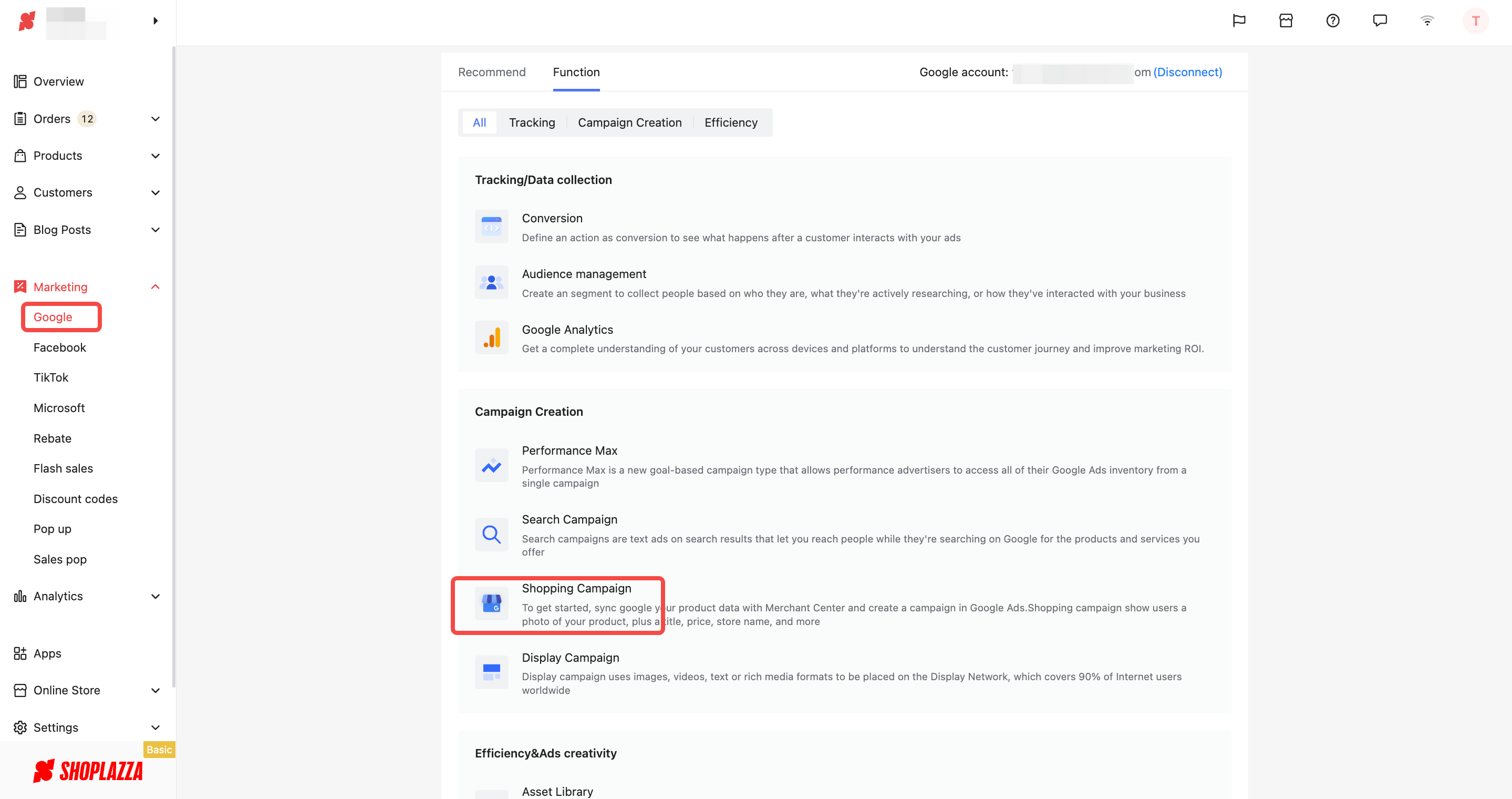Viewport: 1512px width, 799px height.
Task: Click the Orders clipboard icon in sidebar
Action: 20,119
